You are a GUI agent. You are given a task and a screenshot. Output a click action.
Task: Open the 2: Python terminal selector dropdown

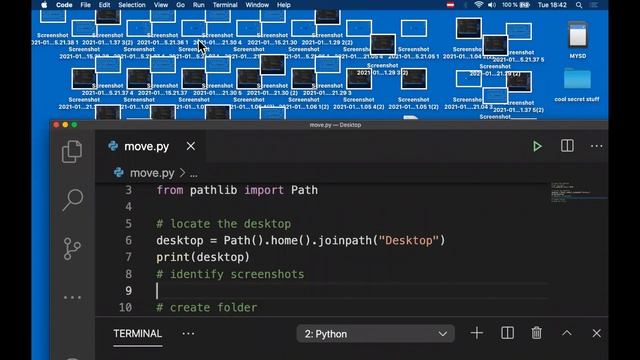click(375, 334)
